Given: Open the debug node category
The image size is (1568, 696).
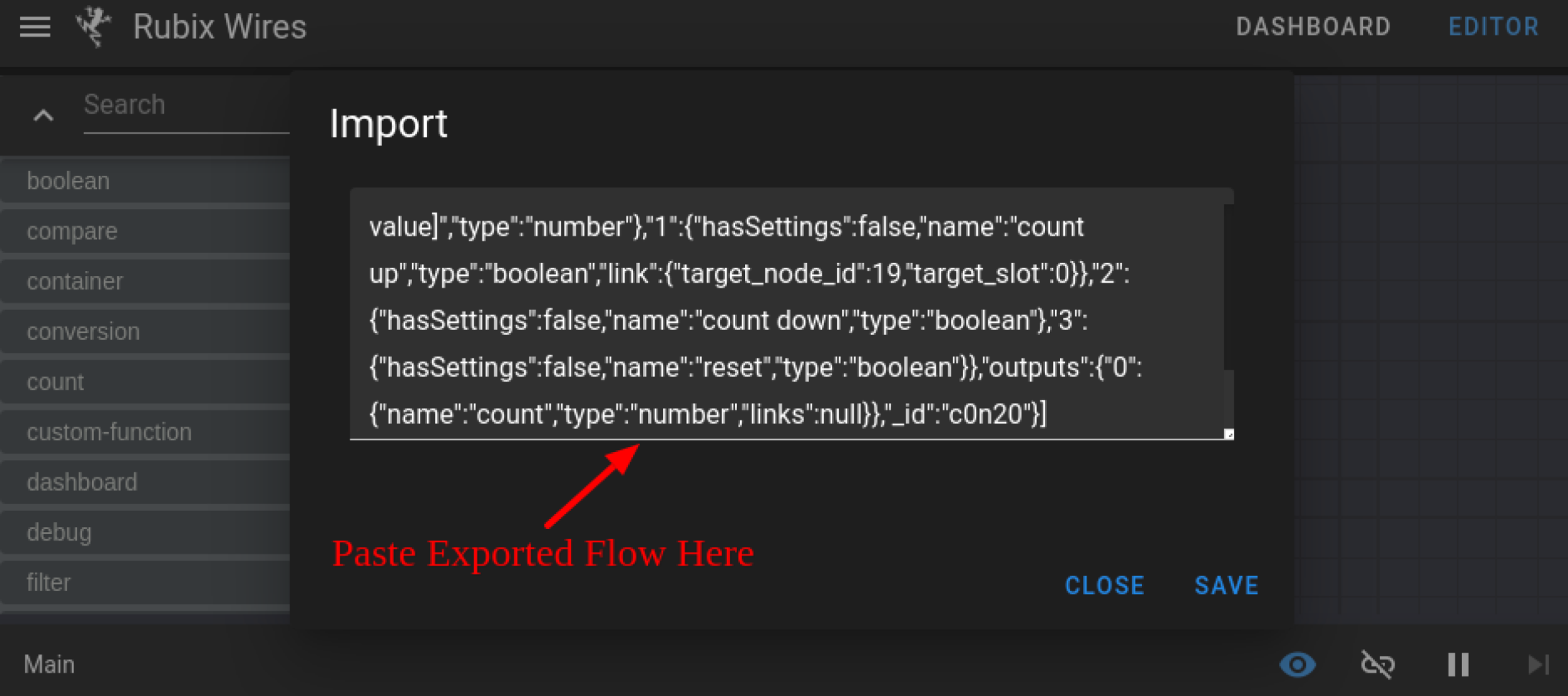Looking at the screenshot, I should [x=145, y=533].
